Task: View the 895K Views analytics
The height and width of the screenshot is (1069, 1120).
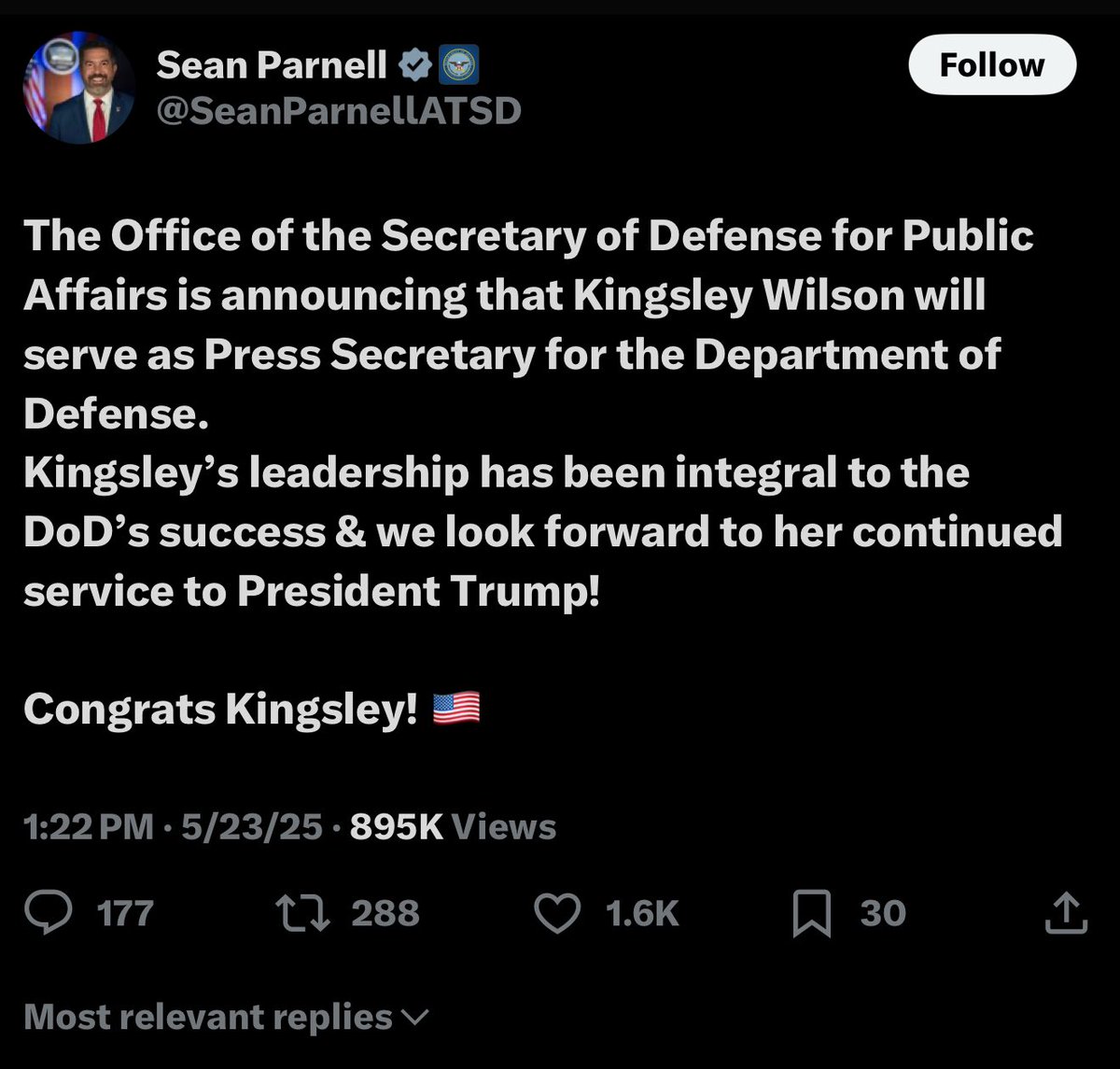Action: pyautogui.click(x=453, y=827)
